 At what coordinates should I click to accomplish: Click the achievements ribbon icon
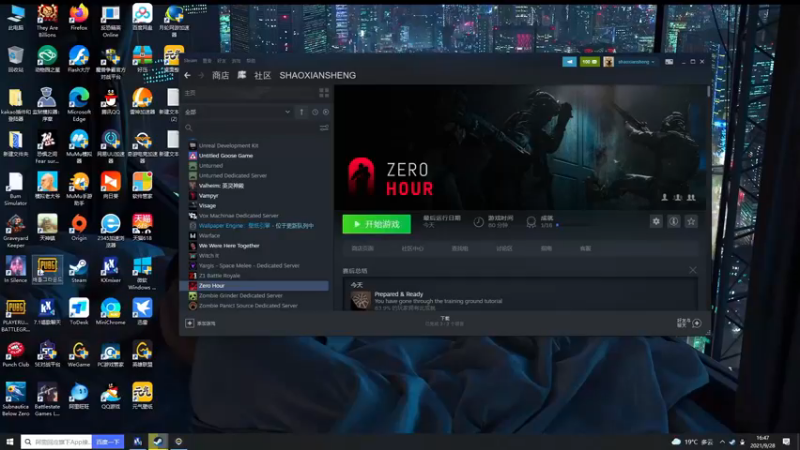click(531, 222)
